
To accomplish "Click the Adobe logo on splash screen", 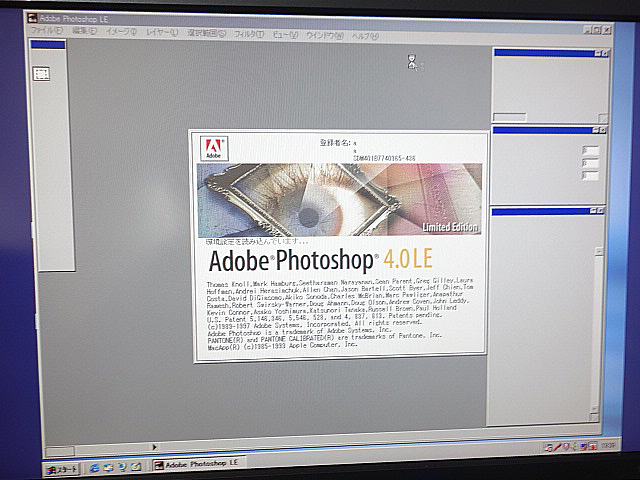I will point(214,148).
